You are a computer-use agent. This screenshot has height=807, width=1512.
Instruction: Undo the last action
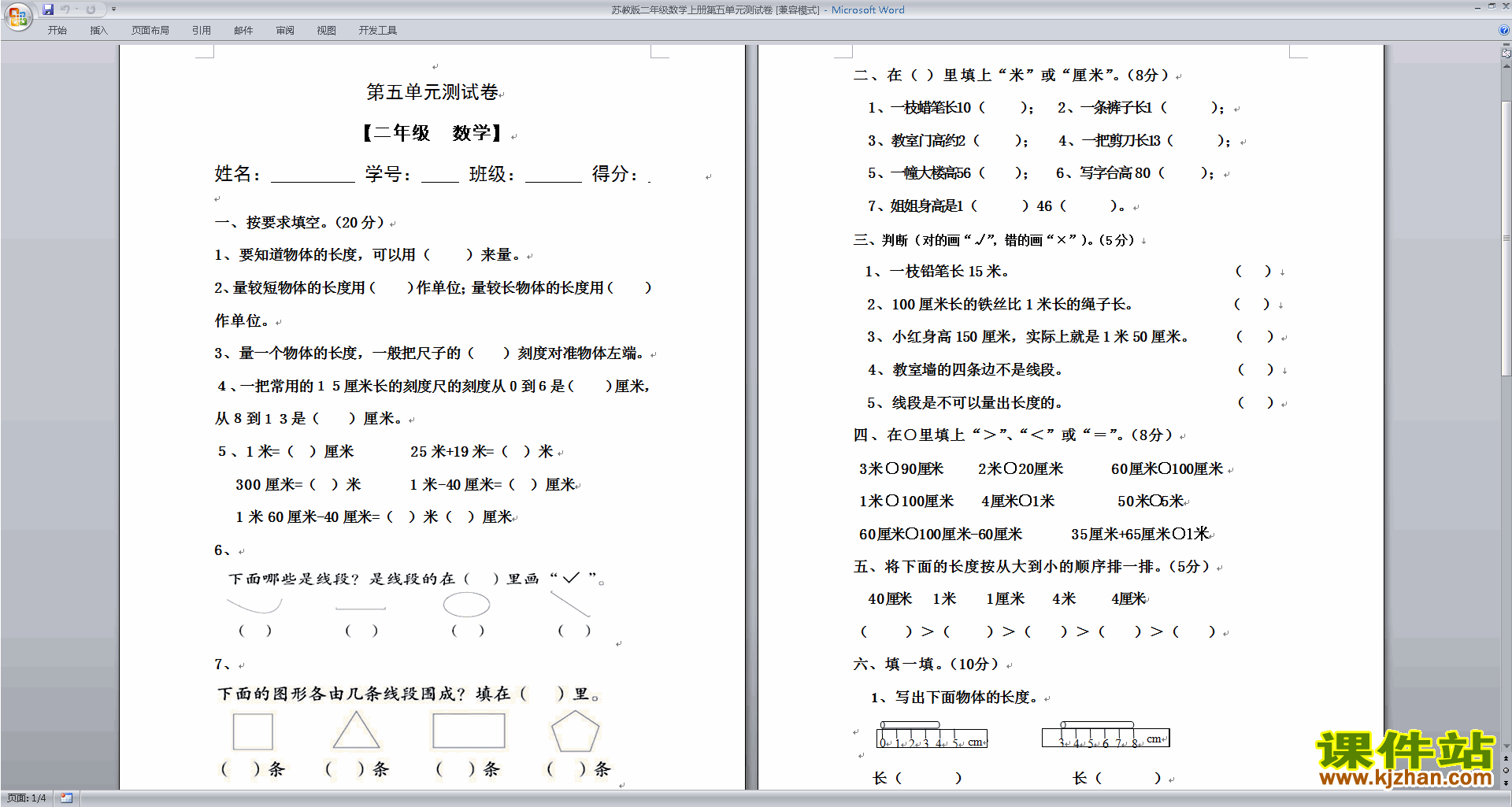[65, 9]
